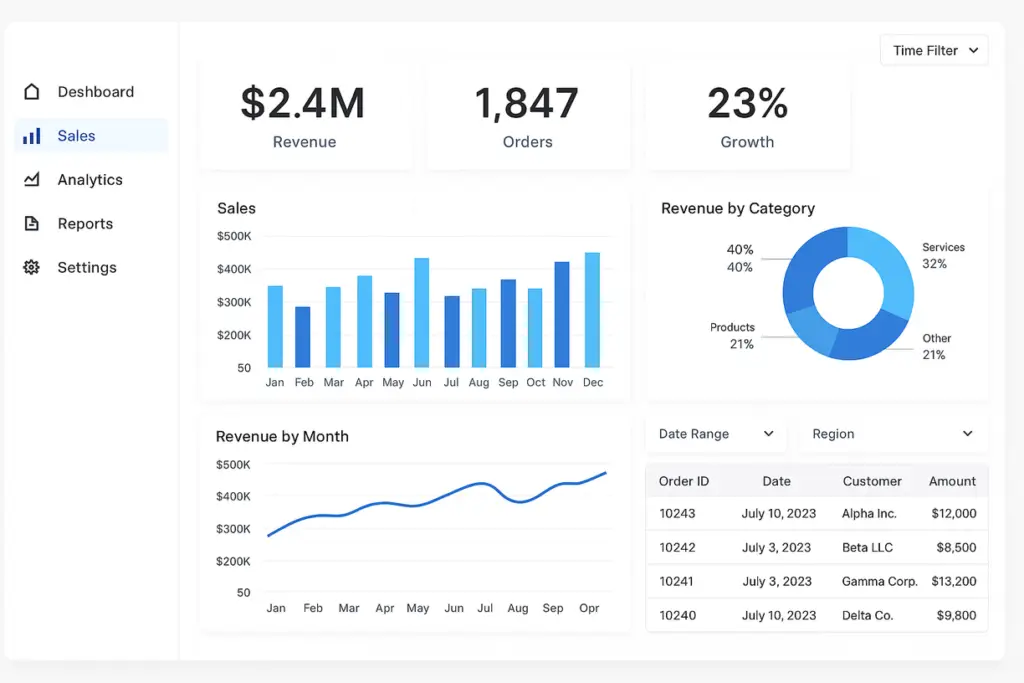This screenshot has height=683, width=1024.
Task: Click the Reports document icon
Action: tap(32, 224)
